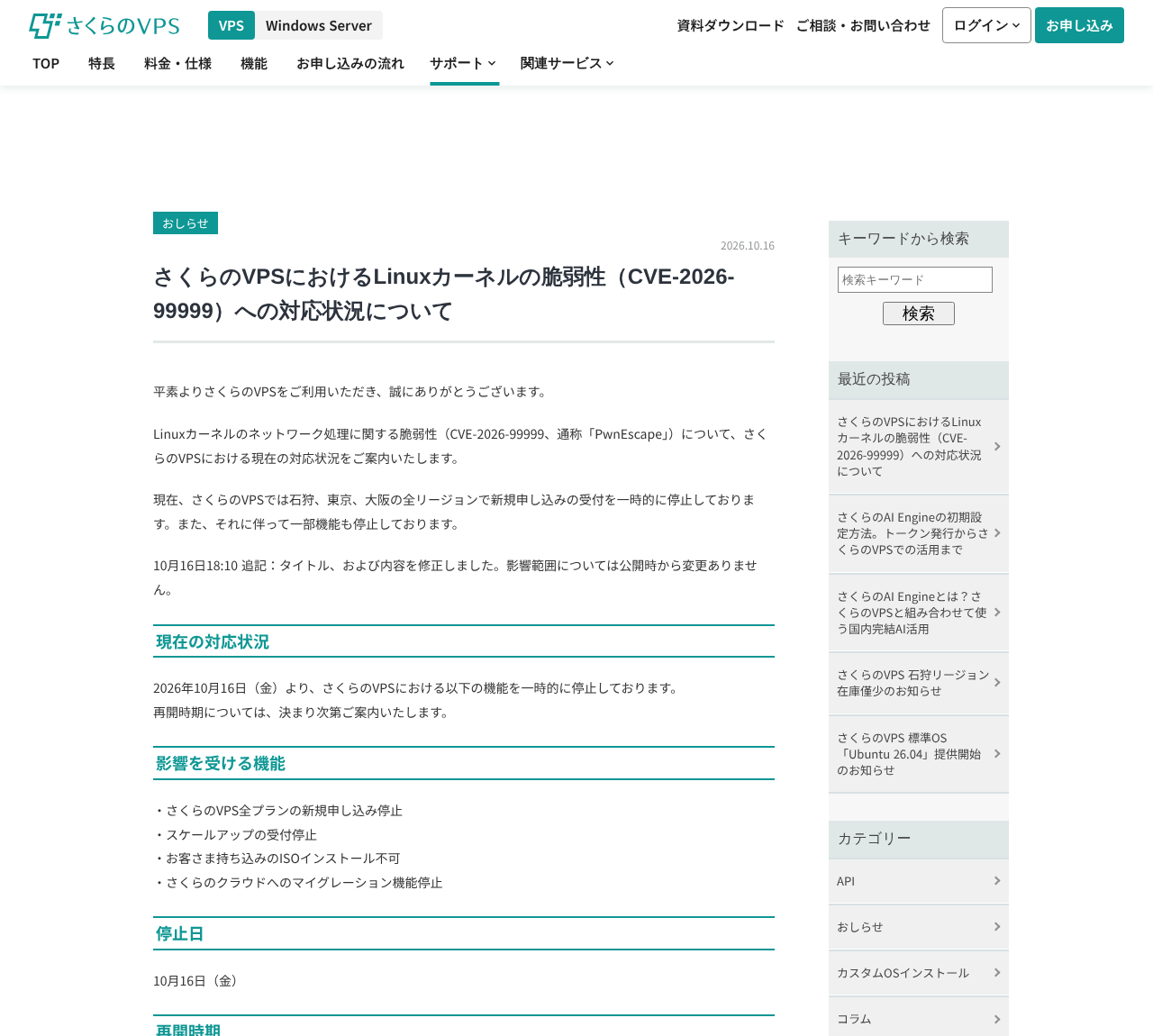Expand the サポート menu
The image size is (1153, 1036).
pyautogui.click(x=463, y=63)
